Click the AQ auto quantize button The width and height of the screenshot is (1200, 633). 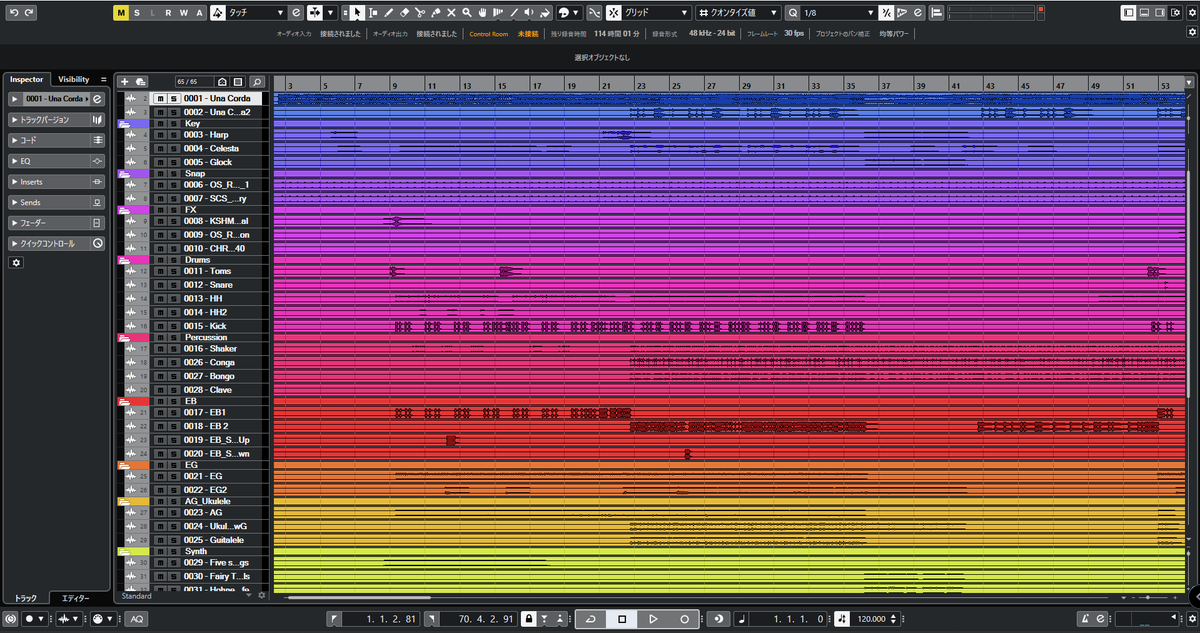[136, 619]
